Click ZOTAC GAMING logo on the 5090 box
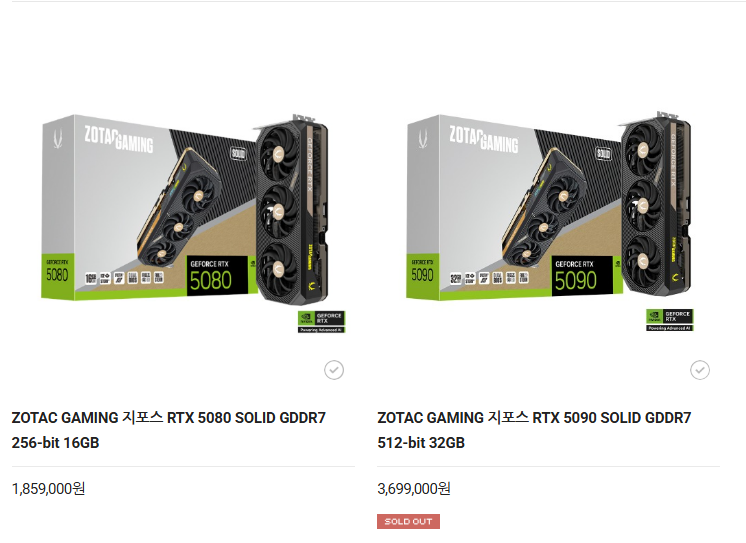This screenshot has height=543, width=746. pyautogui.click(x=484, y=139)
